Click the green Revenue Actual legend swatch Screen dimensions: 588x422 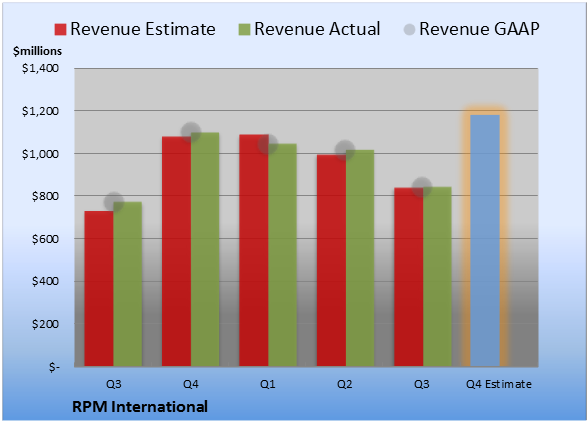pos(244,29)
